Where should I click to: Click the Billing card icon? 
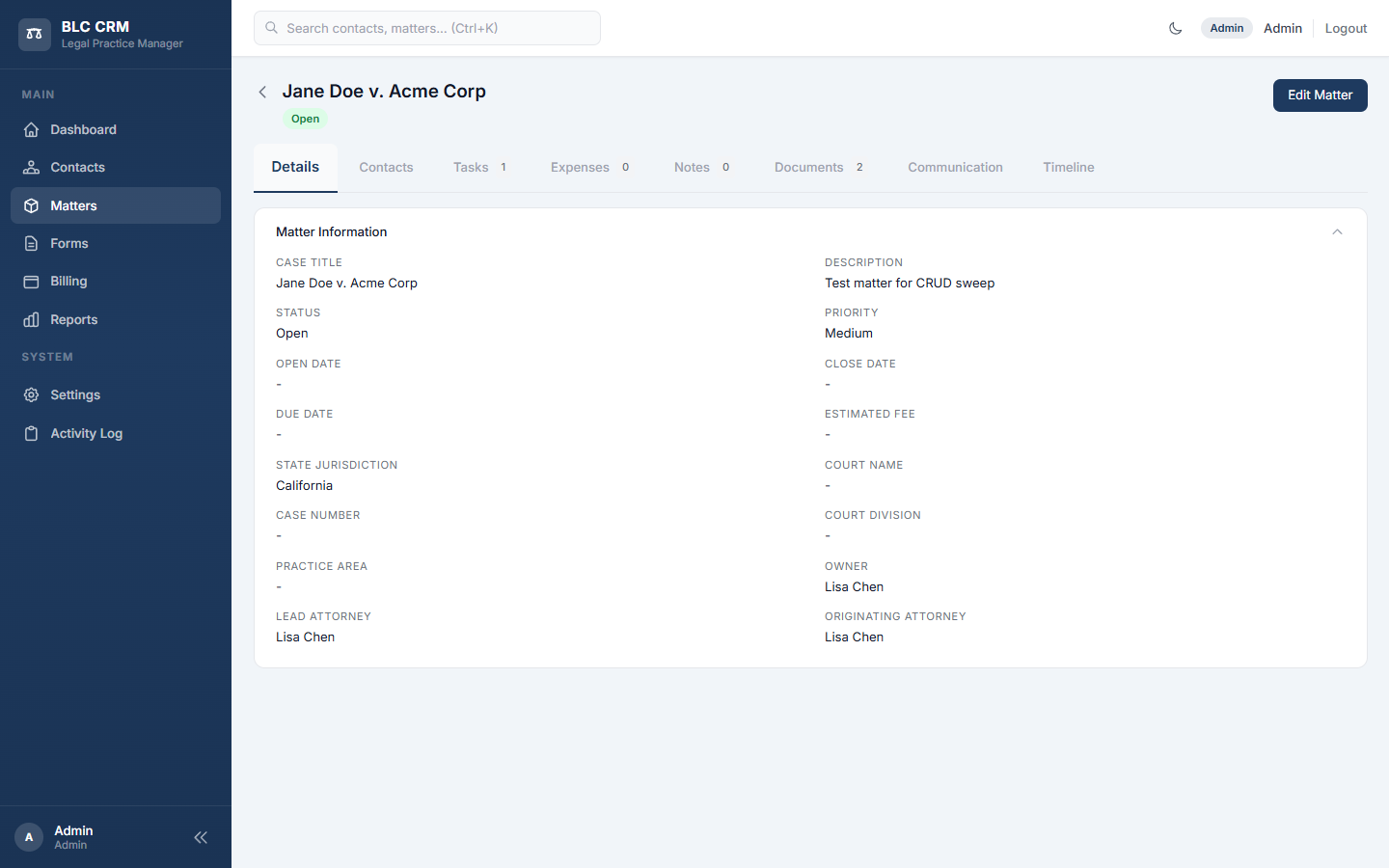pyautogui.click(x=31, y=281)
